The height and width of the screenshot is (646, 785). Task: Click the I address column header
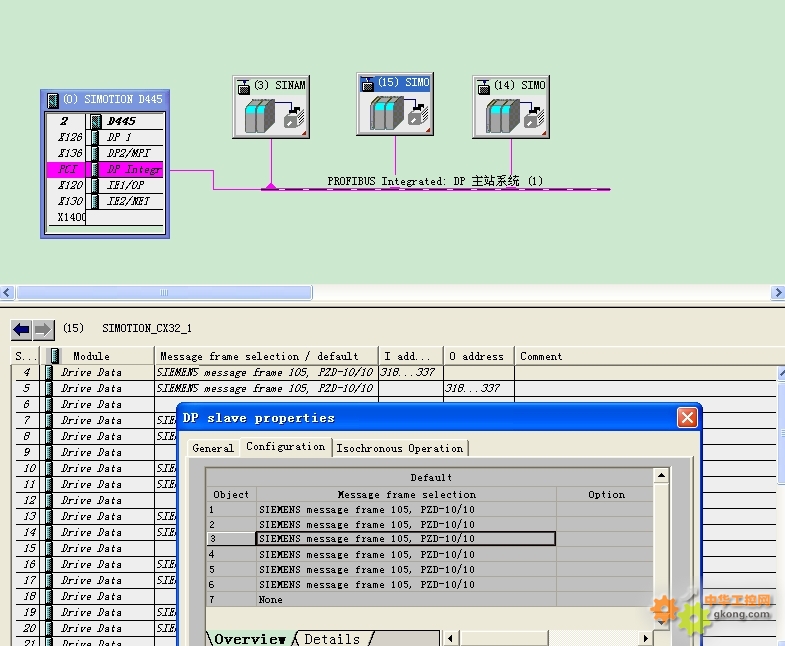click(x=411, y=356)
